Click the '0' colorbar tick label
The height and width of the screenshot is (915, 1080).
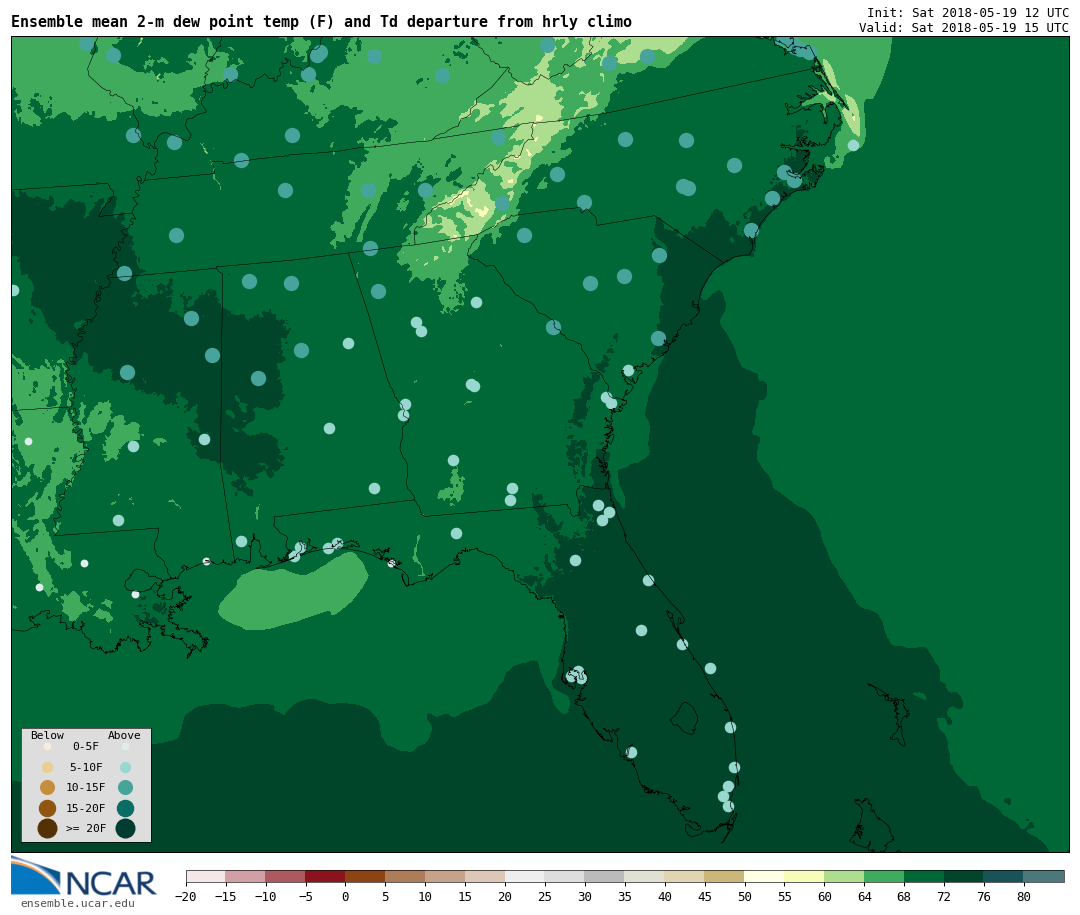click(346, 896)
